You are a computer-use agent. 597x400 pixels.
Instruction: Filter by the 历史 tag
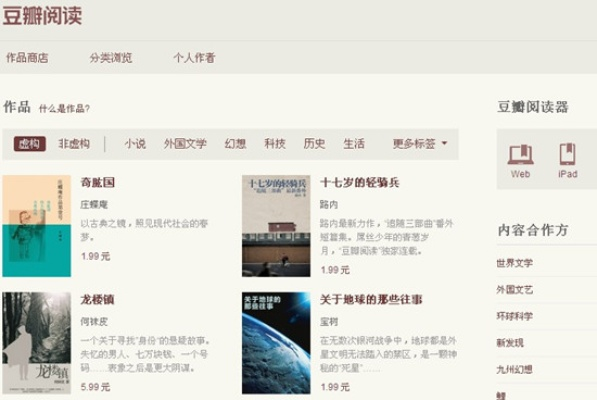click(314, 143)
